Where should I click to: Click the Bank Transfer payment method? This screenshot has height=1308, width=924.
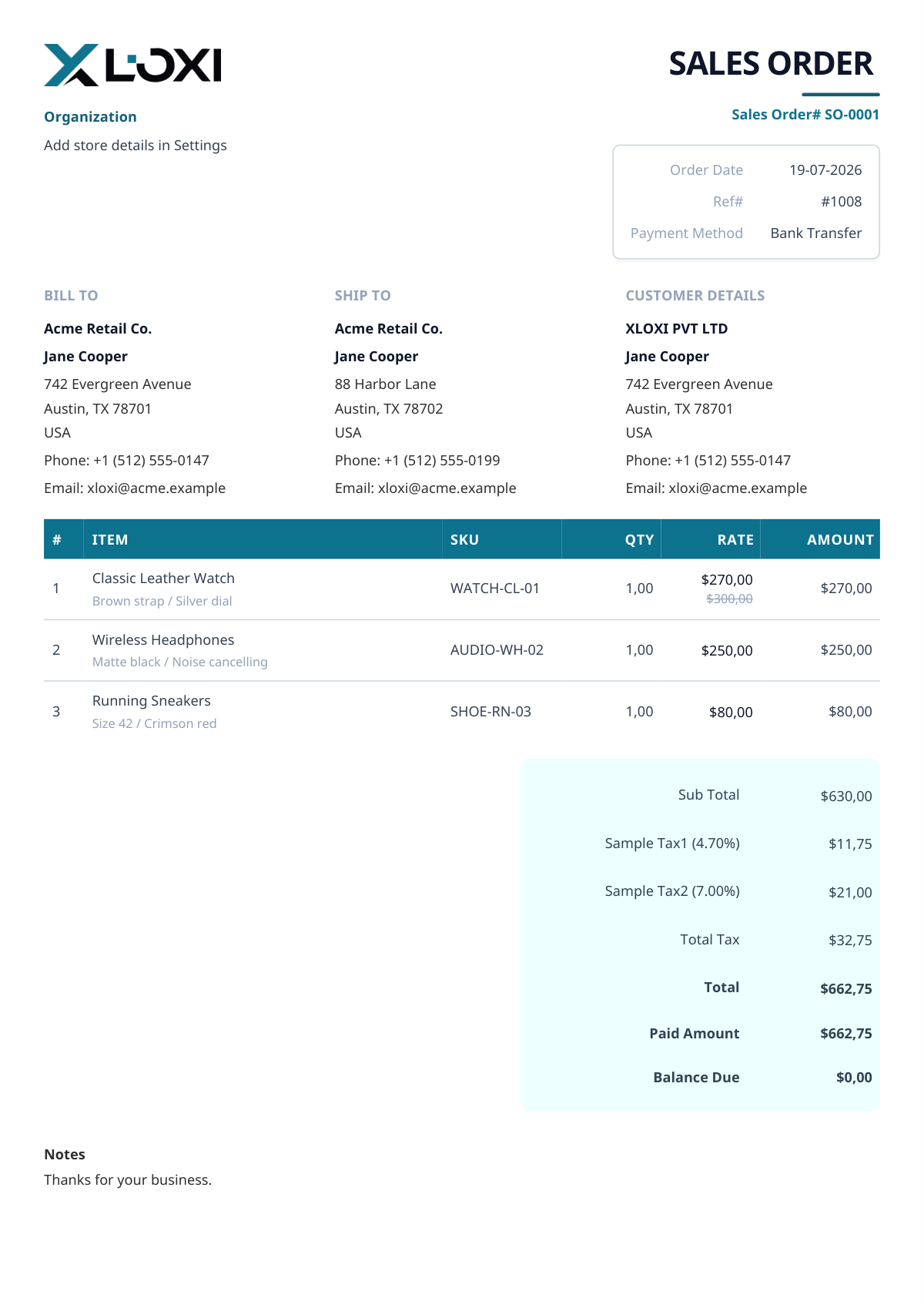pos(816,233)
